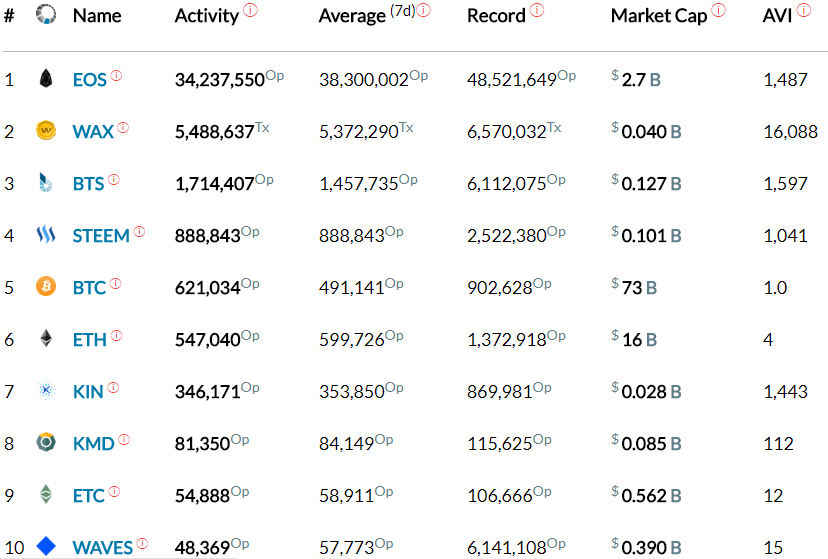Click STEEM market cap $0.101 B
This screenshot has height=559, width=828.
tap(646, 235)
